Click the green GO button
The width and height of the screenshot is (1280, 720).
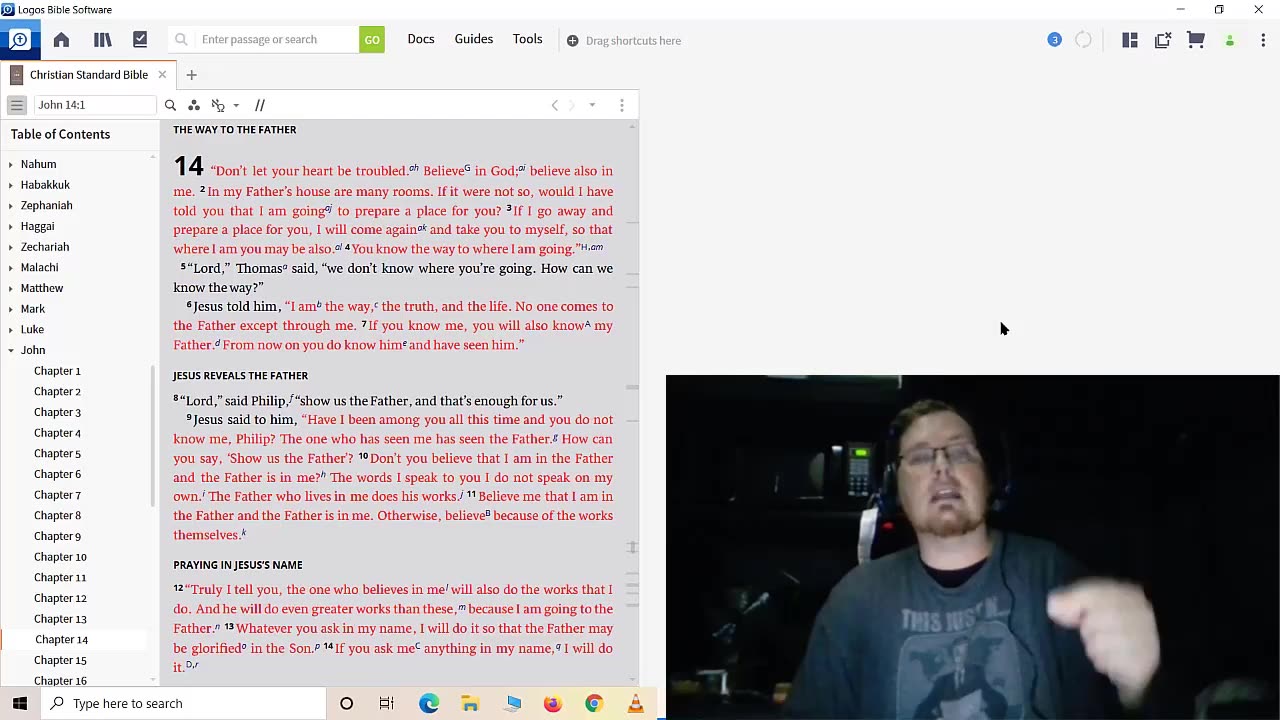point(372,40)
